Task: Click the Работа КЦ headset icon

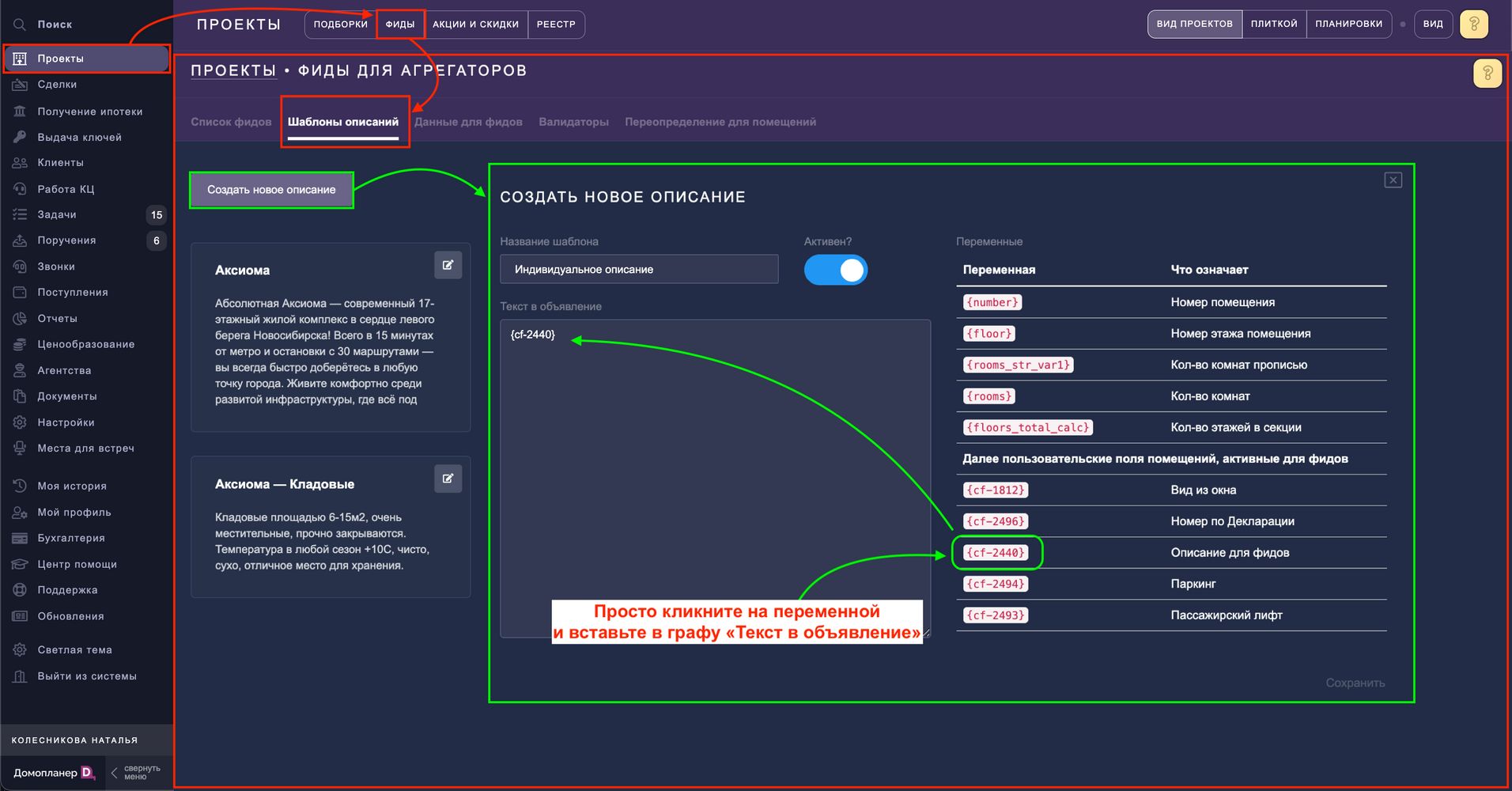Action: (20, 189)
